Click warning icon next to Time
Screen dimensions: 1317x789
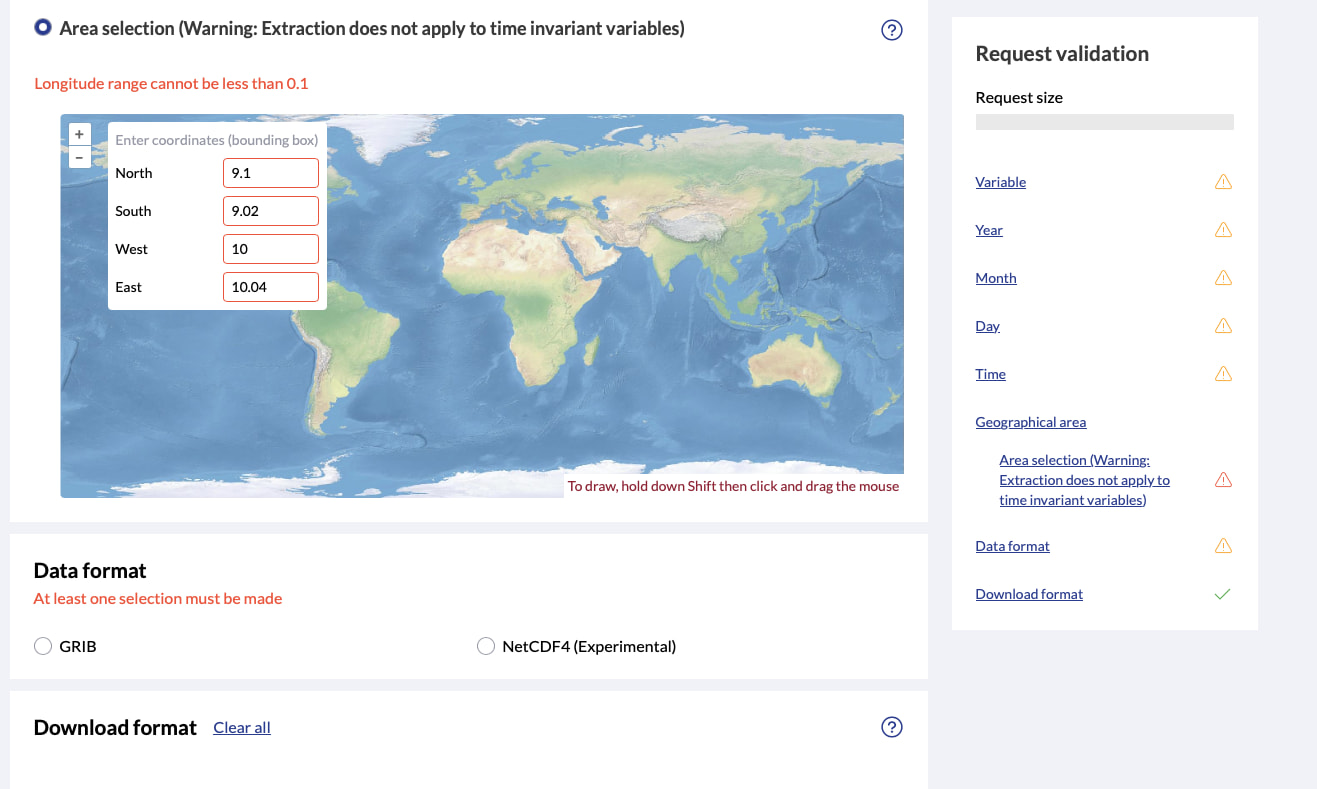(1223, 374)
